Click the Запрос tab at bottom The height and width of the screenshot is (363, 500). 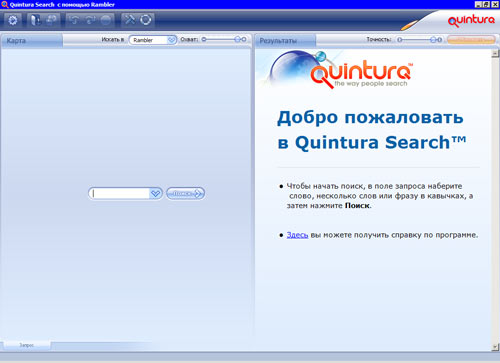coord(27,345)
